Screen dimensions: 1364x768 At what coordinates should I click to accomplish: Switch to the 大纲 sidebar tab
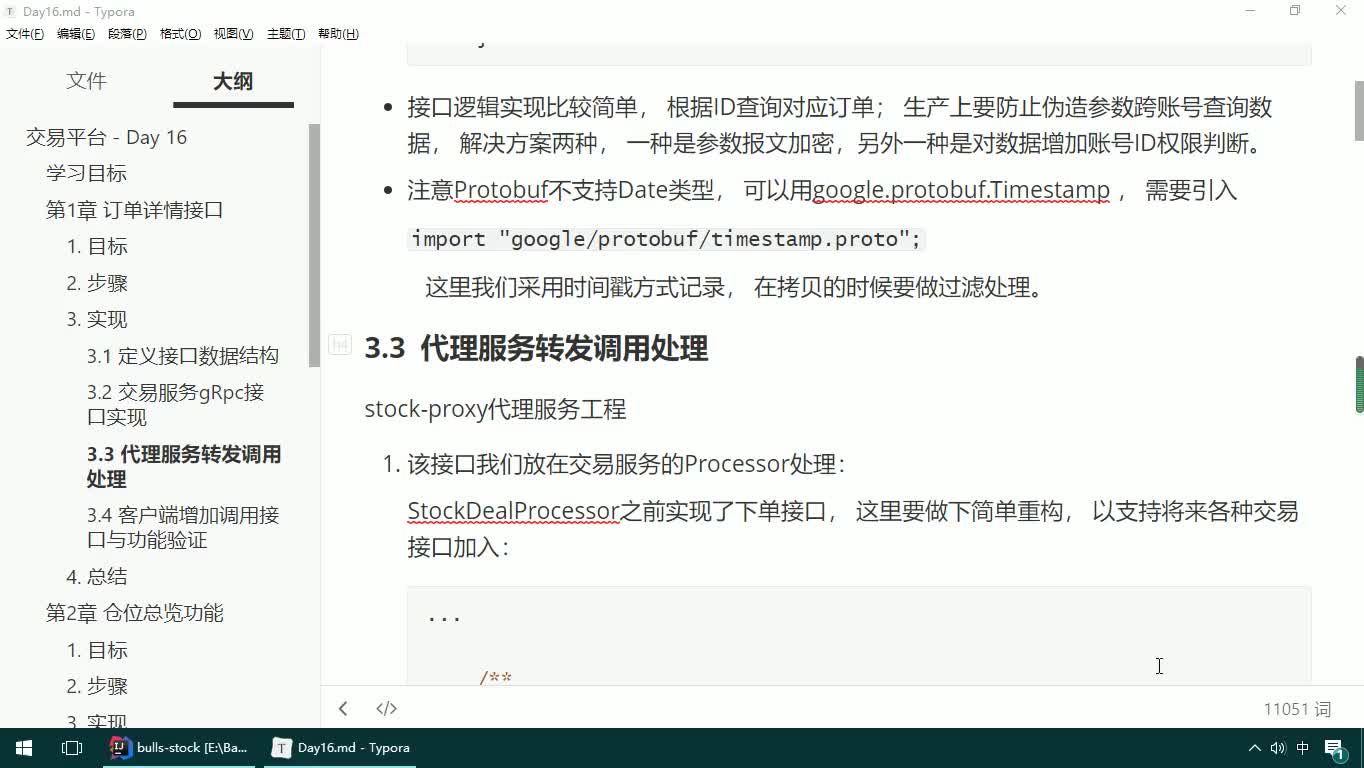pyautogui.click(x=233, y=81)
